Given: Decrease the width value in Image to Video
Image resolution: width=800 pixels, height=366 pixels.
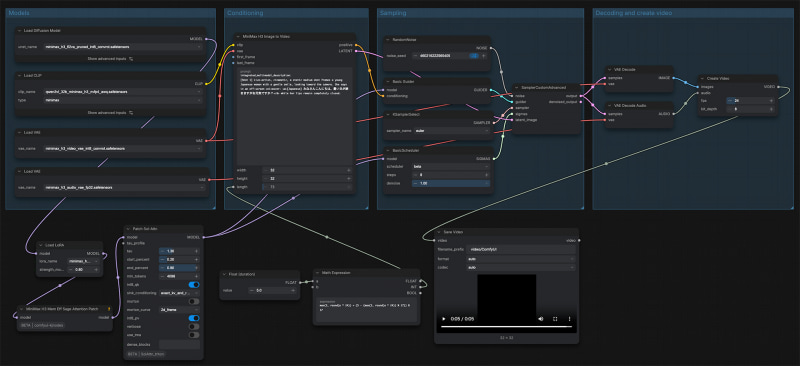Looking at the screenshot, I should (x=266, y=170).
